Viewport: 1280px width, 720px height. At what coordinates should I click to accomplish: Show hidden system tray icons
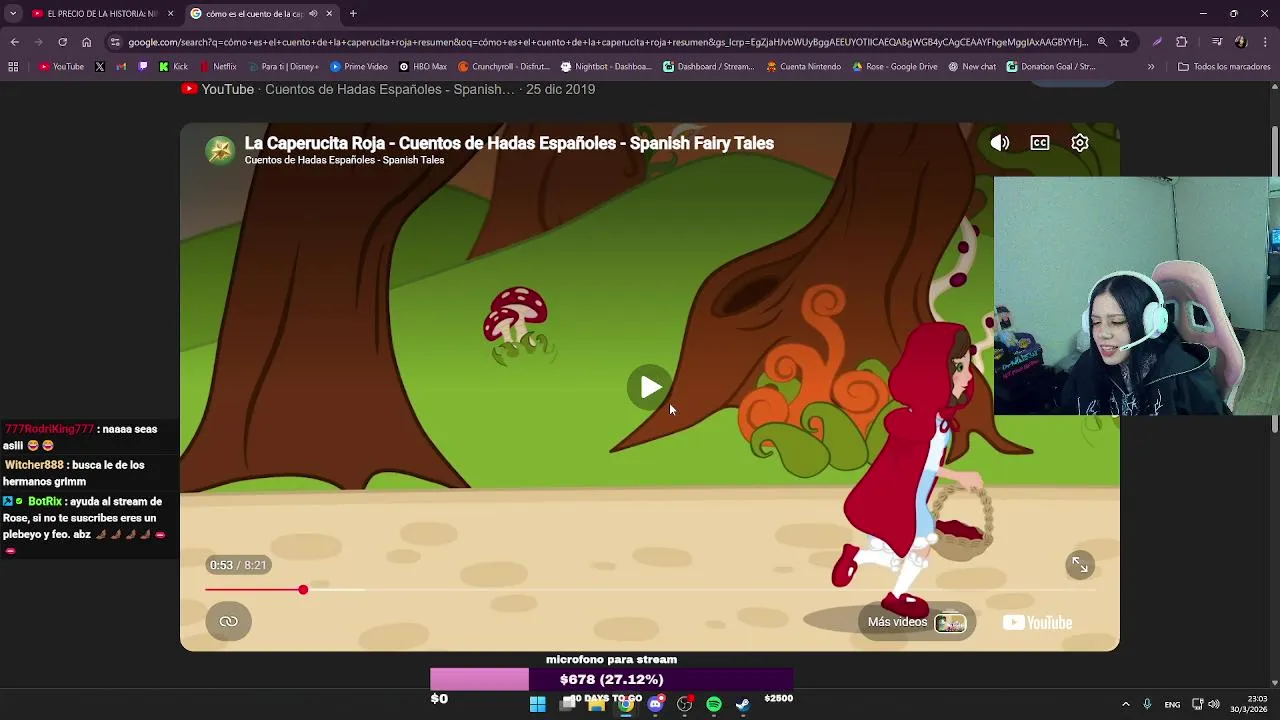pos(1125,705)
